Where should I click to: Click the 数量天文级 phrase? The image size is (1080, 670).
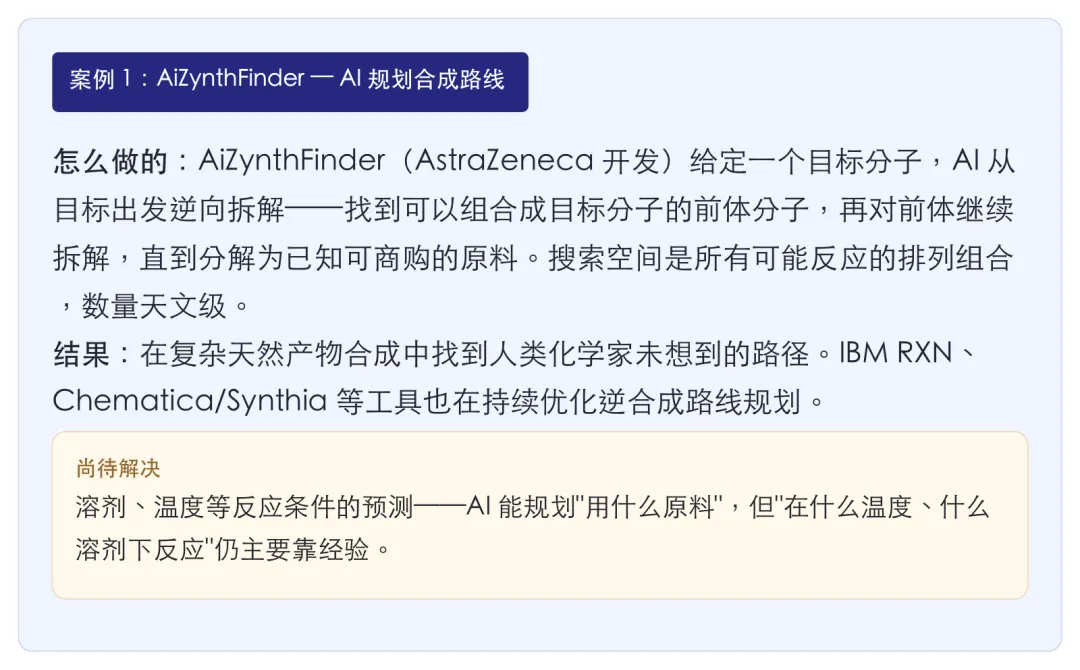tap(154, 306)
